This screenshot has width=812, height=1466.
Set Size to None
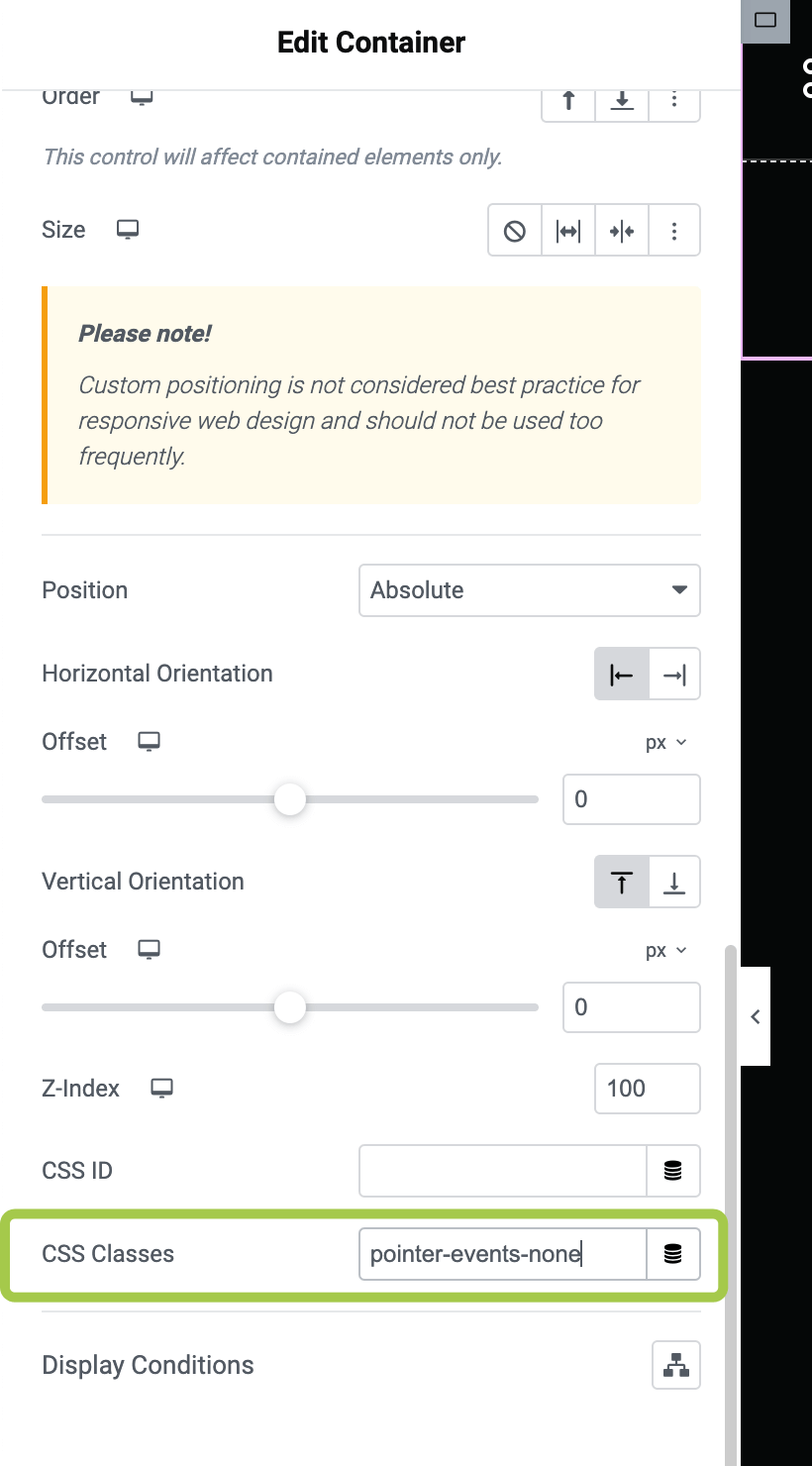[515, 231]
